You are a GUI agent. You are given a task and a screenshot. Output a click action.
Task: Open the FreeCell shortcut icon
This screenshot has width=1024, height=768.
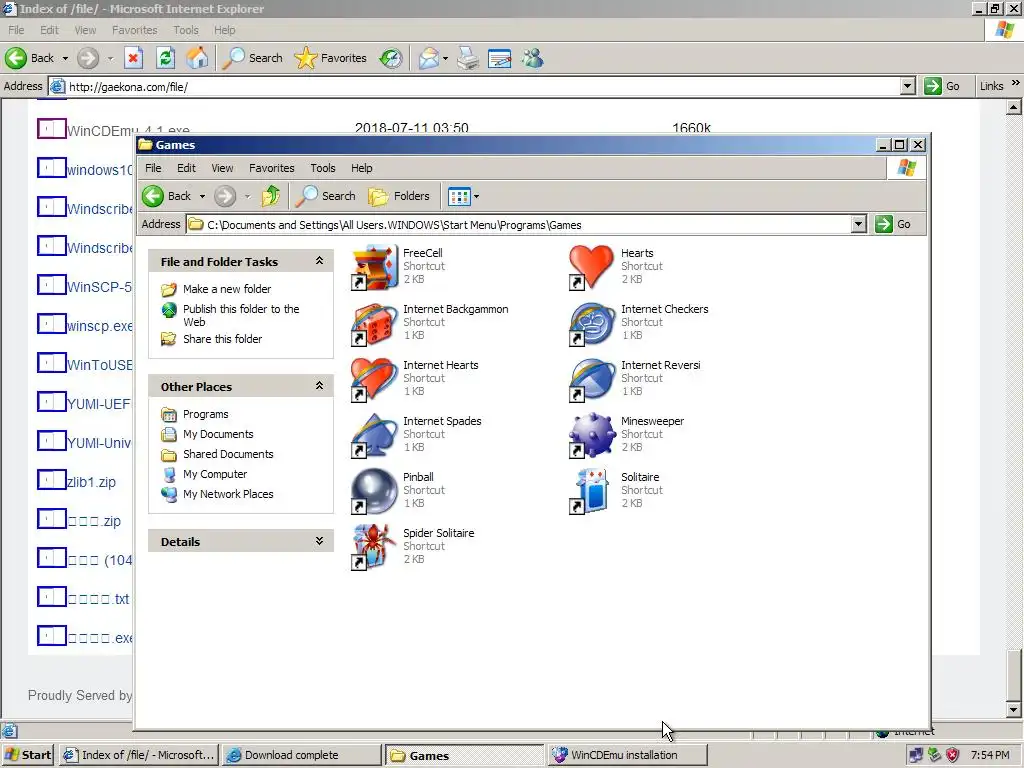click(374, 267)
